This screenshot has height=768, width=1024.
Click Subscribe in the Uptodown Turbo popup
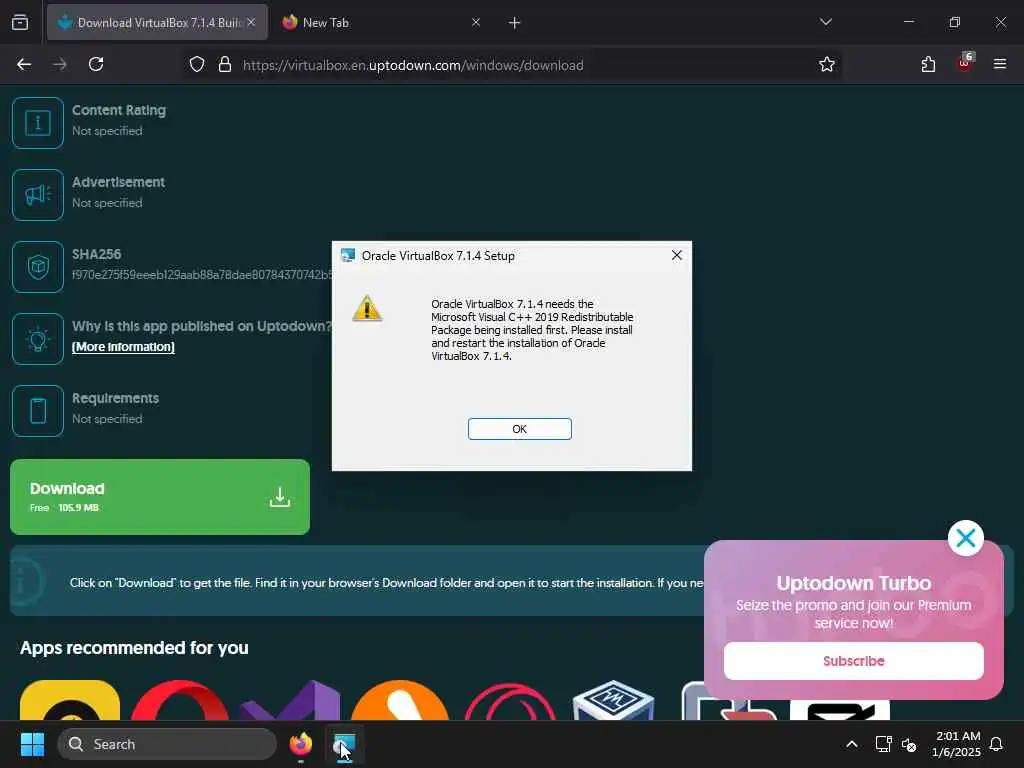tap(854, 661)
